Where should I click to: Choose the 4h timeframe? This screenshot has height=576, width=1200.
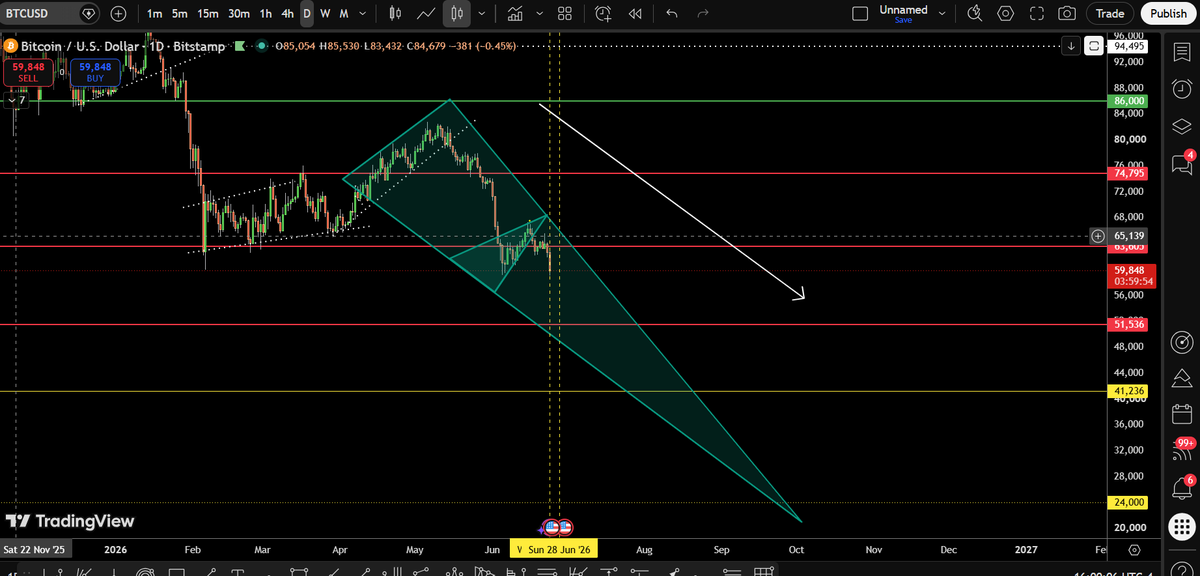[287, 14]
